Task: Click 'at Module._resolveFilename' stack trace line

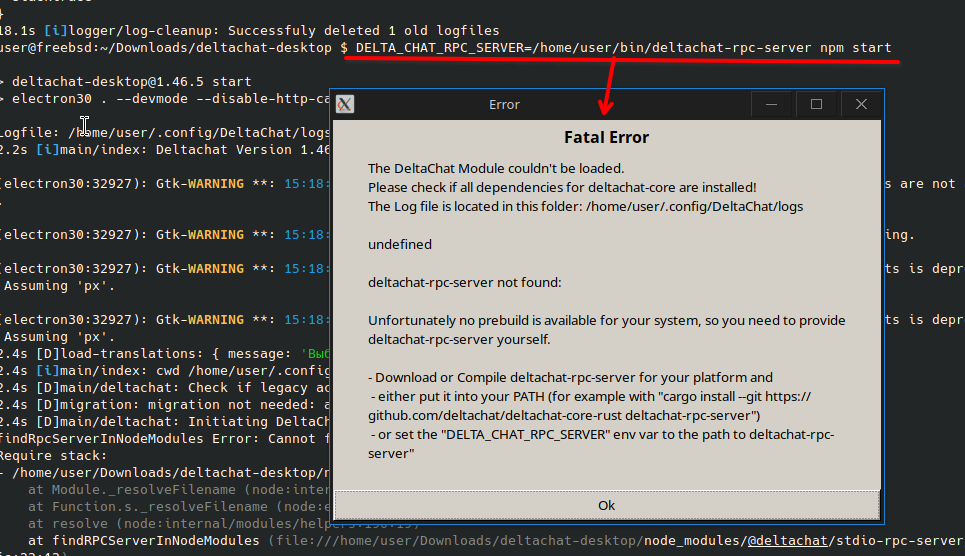Action: coord(178,490)
